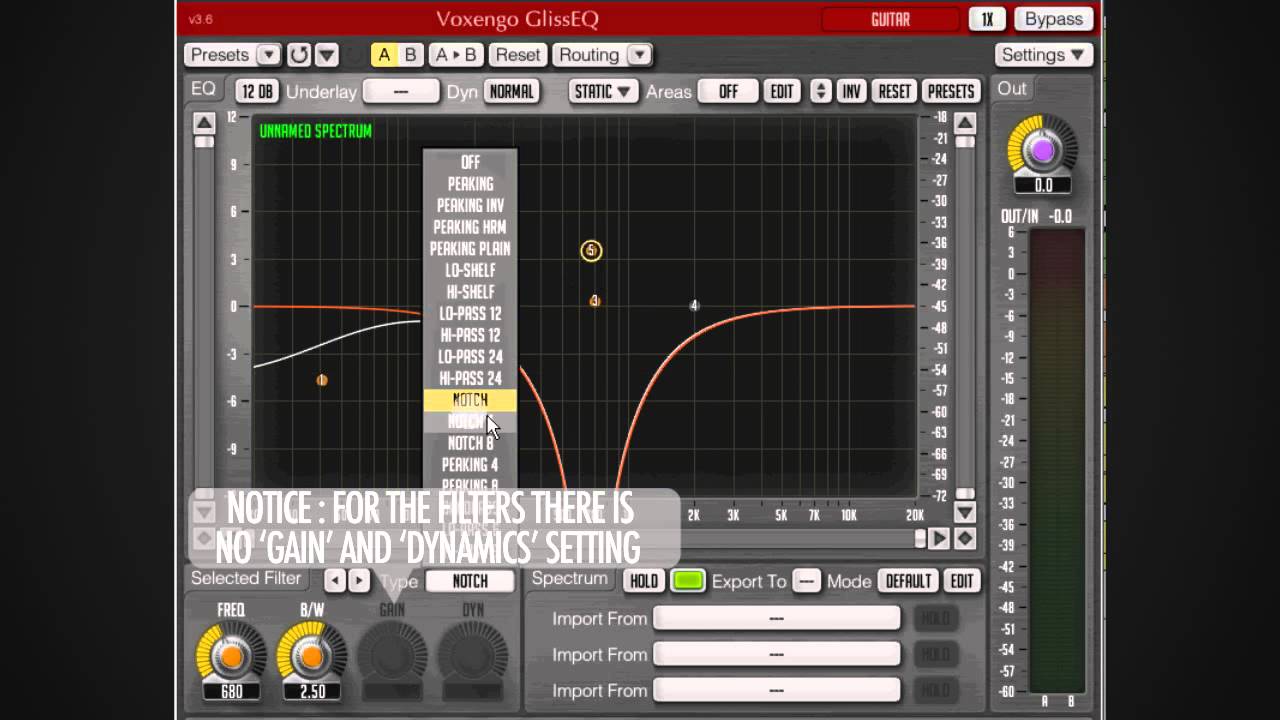Image resolution: width=1280 pixels, height=720 pixels.
Task: Click the GUITAR instance name field
Action: [890, 19]
